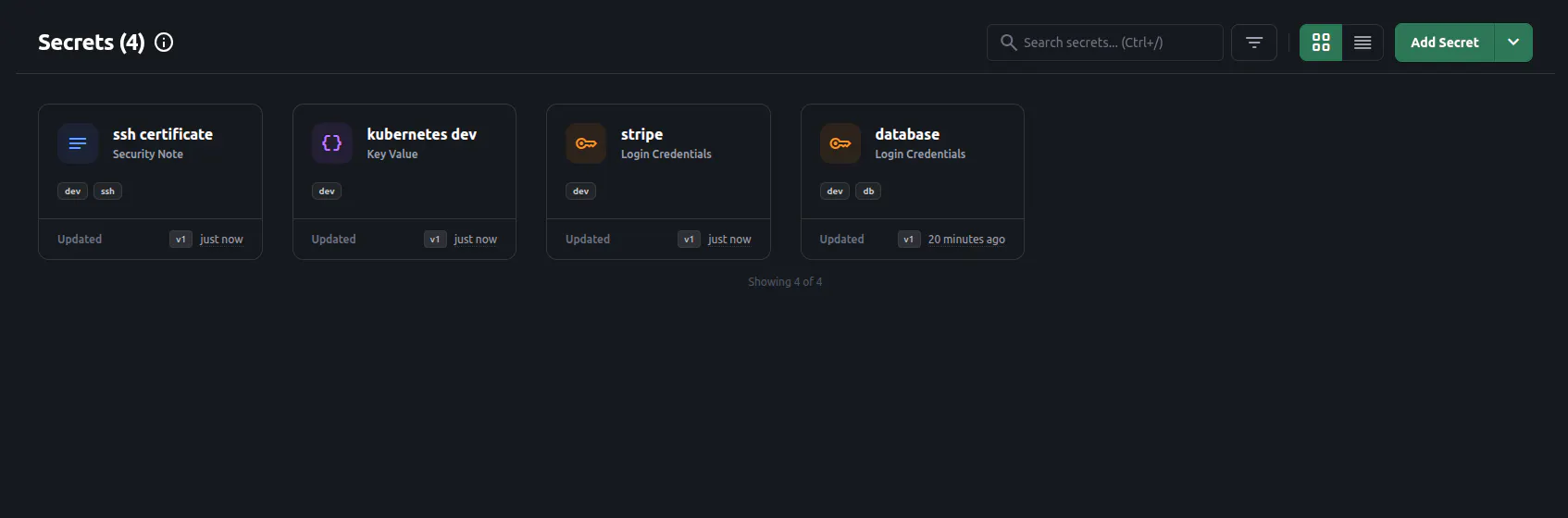Click the ssh certificate note icon
This screenshot has height=518, width=1568.
(78, 143)
